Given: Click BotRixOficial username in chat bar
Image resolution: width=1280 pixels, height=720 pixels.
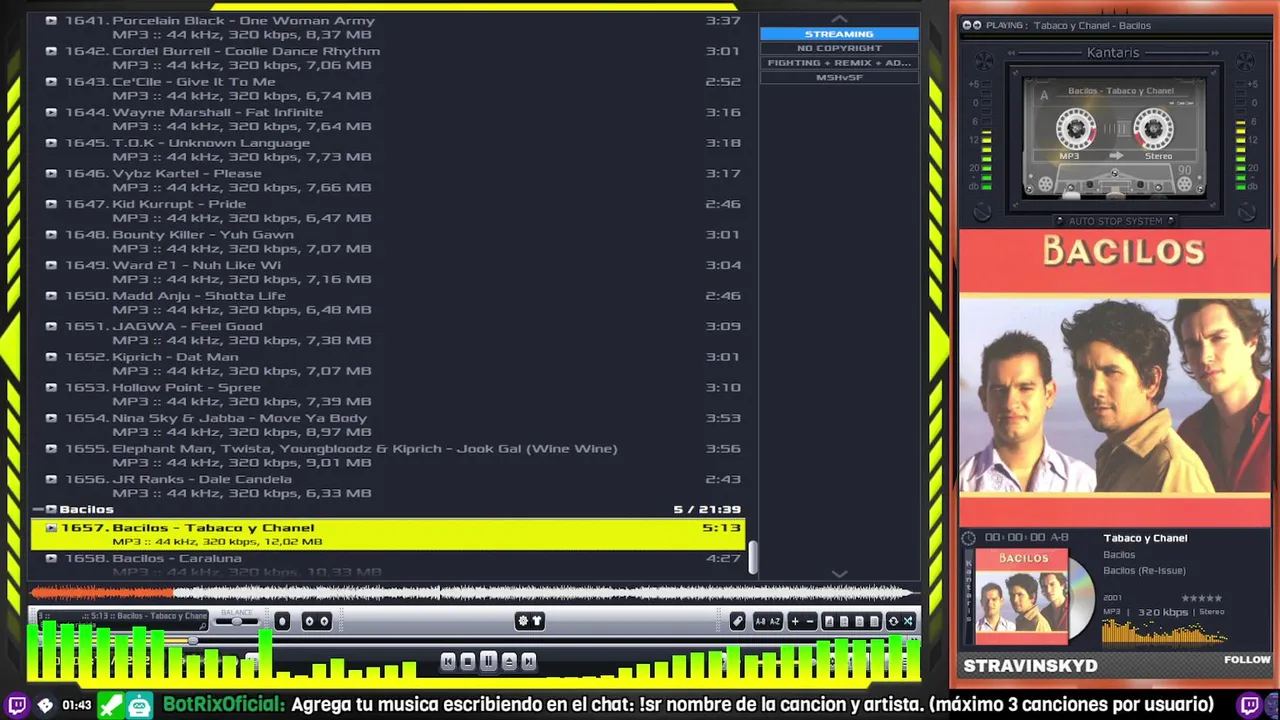Looking at the screenshot, I should [223, 705].
